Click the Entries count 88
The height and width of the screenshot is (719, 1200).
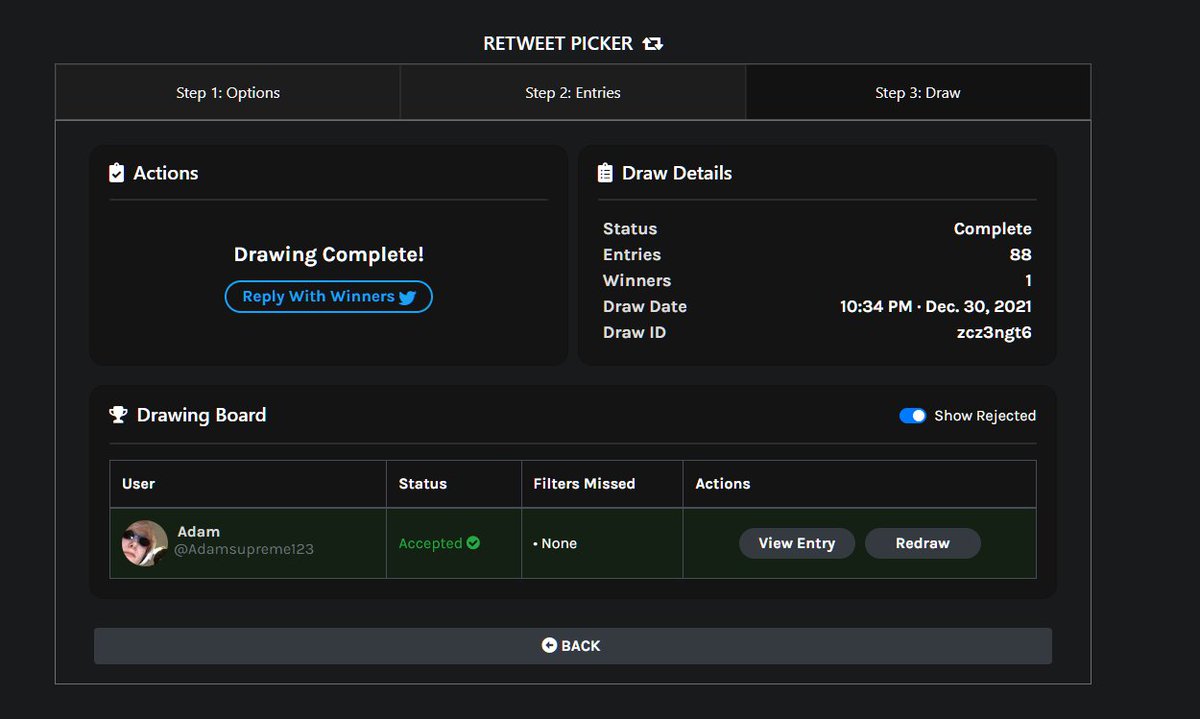(1021, 254)
